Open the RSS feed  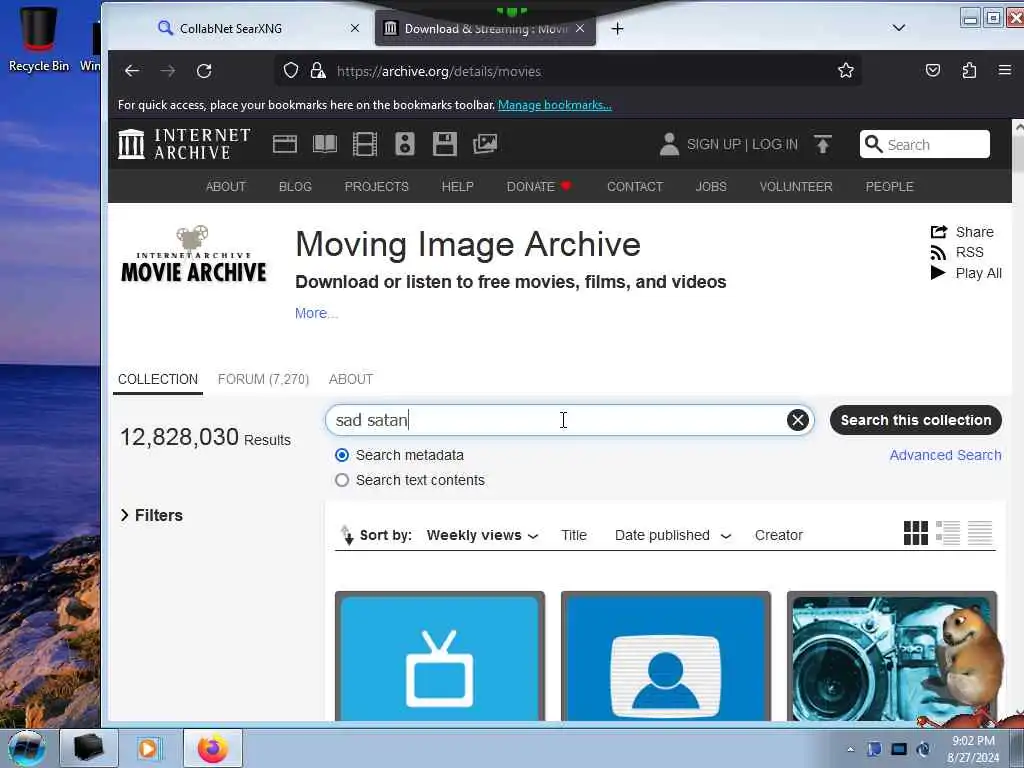pos(957,252)
